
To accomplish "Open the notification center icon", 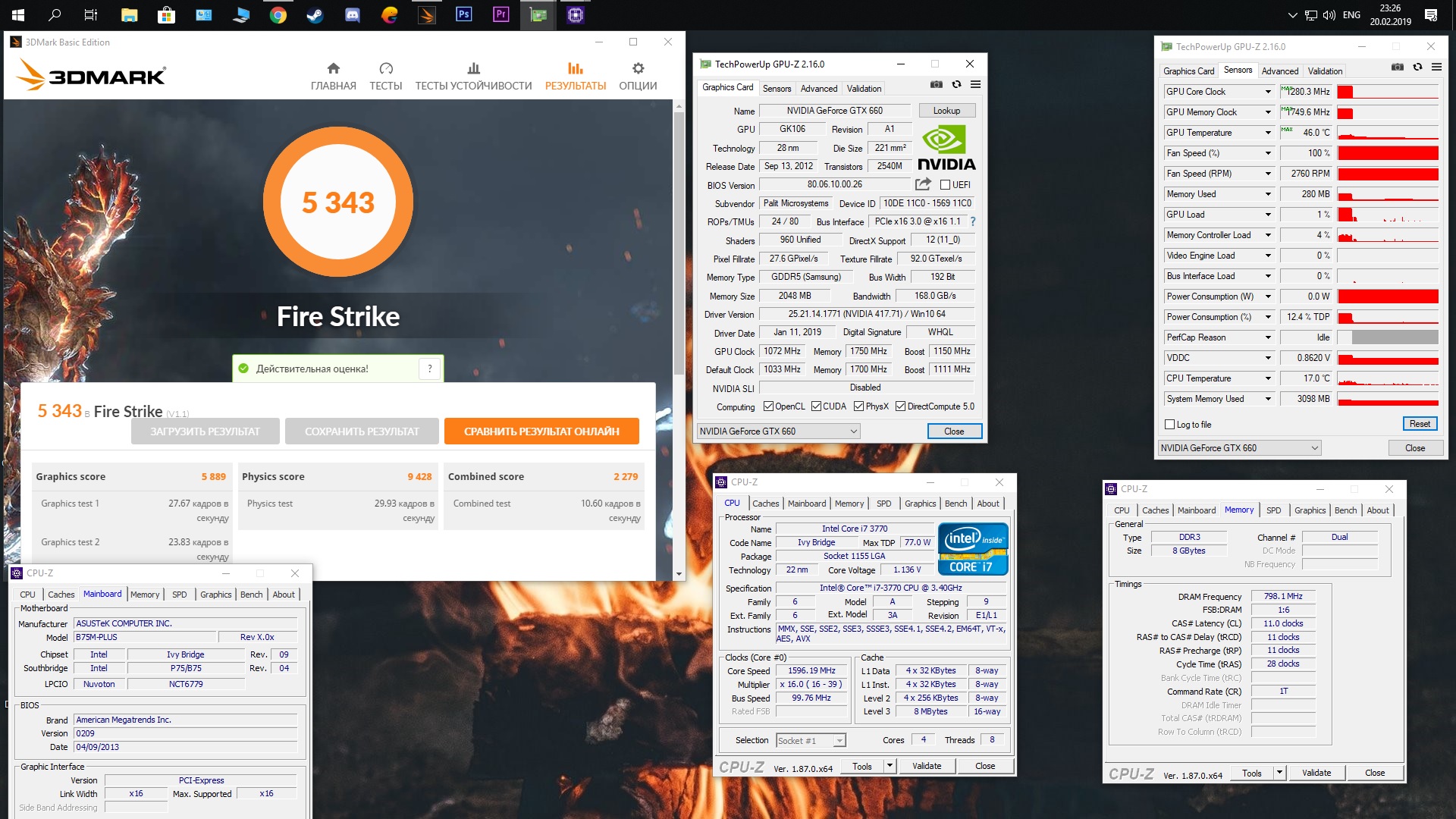I will 1431,14.
